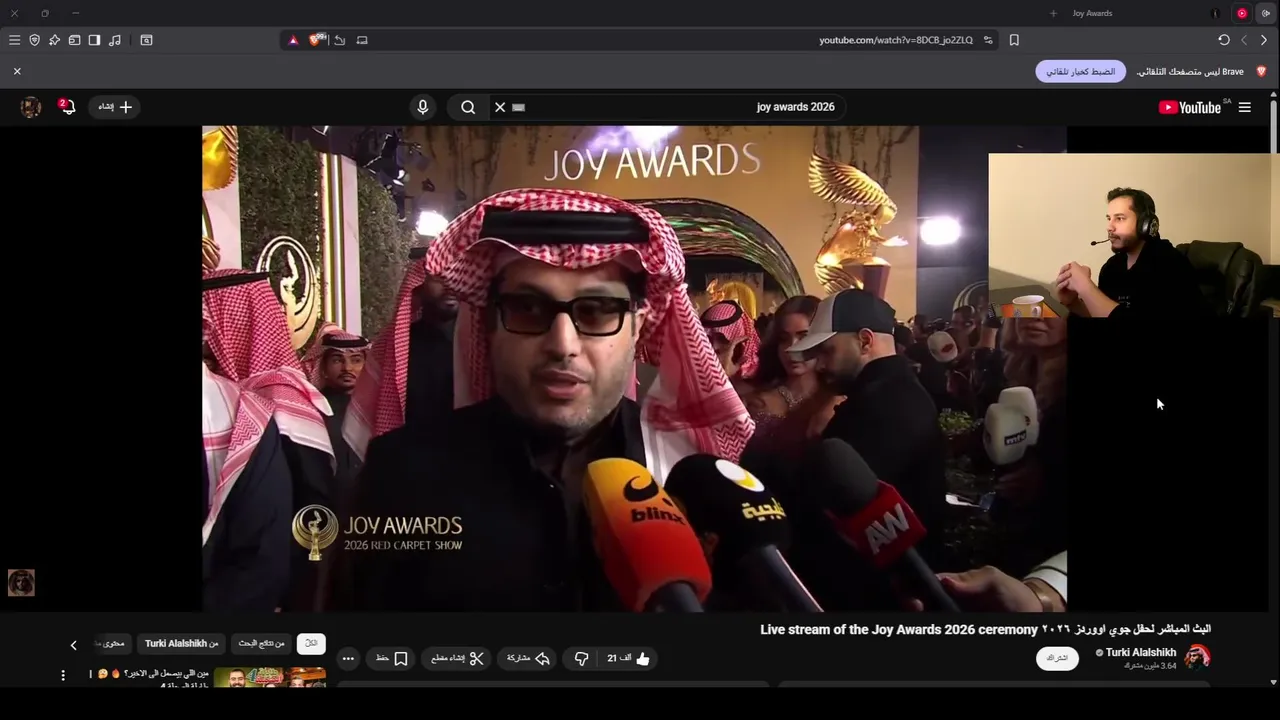Click the music note playlist icon
1280x720 pixels.
tap(115, 40)
